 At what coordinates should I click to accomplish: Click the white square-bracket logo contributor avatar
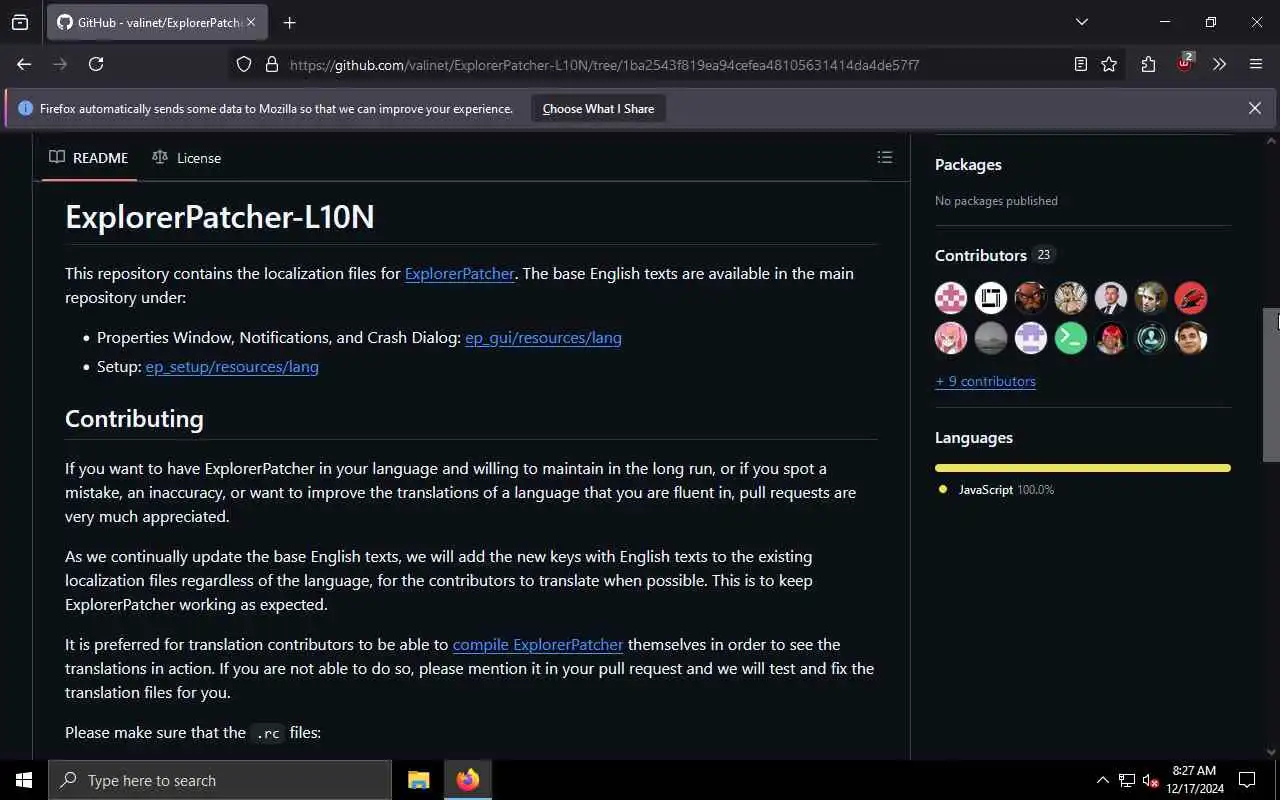pos(991,298)
